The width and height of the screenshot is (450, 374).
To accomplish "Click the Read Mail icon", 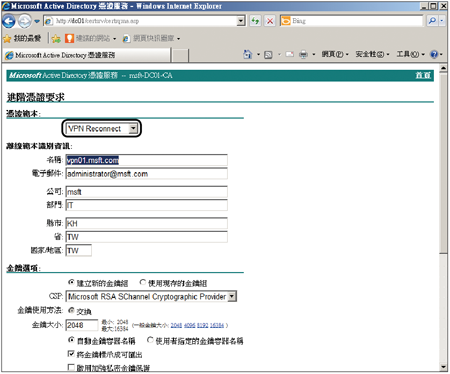I will pyautogui.click(x=290, y=54).
